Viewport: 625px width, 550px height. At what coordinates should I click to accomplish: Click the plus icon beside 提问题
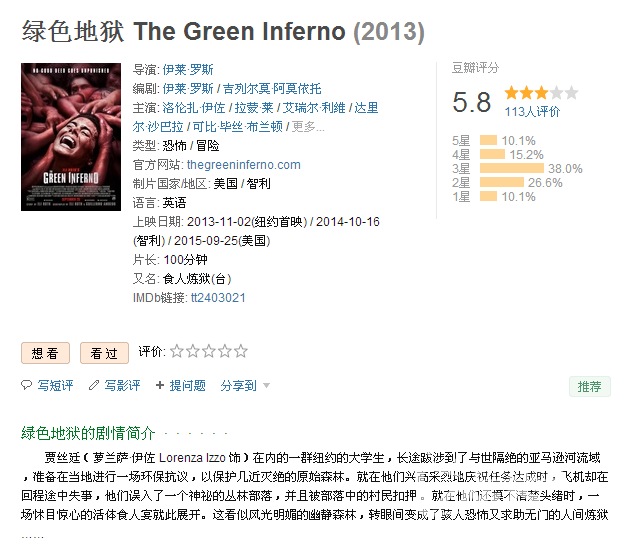tap(160, 385)
